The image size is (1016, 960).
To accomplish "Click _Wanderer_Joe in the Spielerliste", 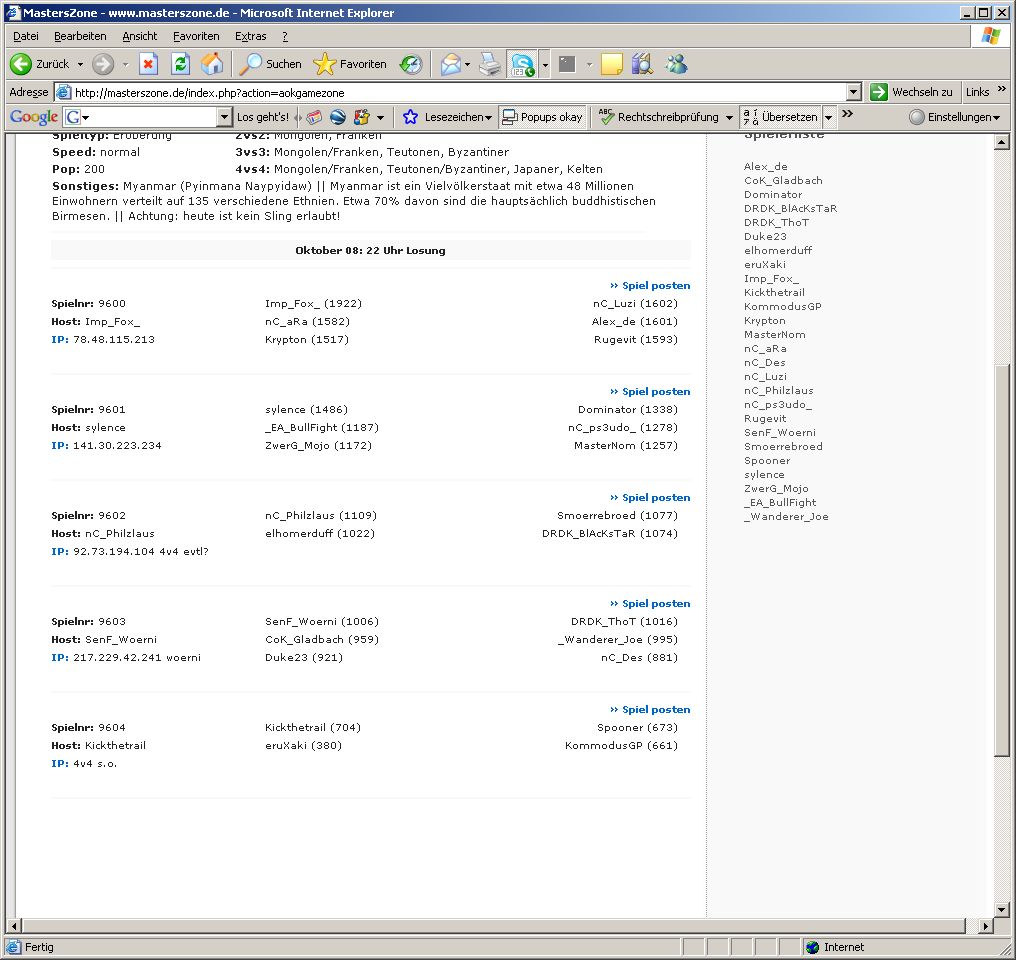I will pos(786,517).
